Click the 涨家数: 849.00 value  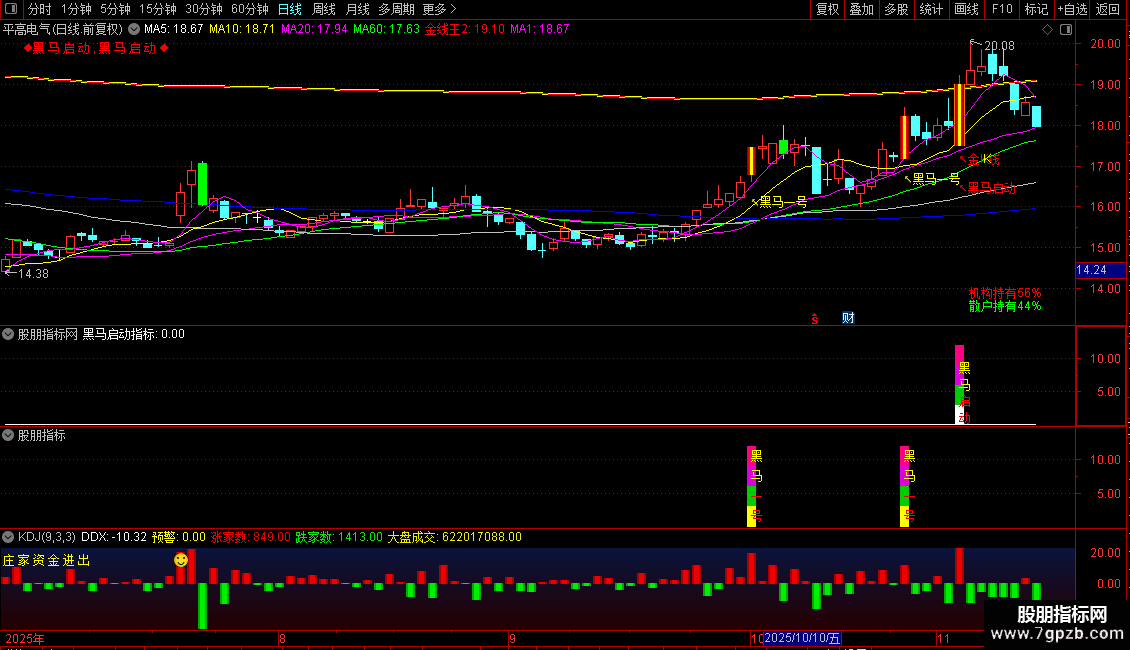point(251,537)
